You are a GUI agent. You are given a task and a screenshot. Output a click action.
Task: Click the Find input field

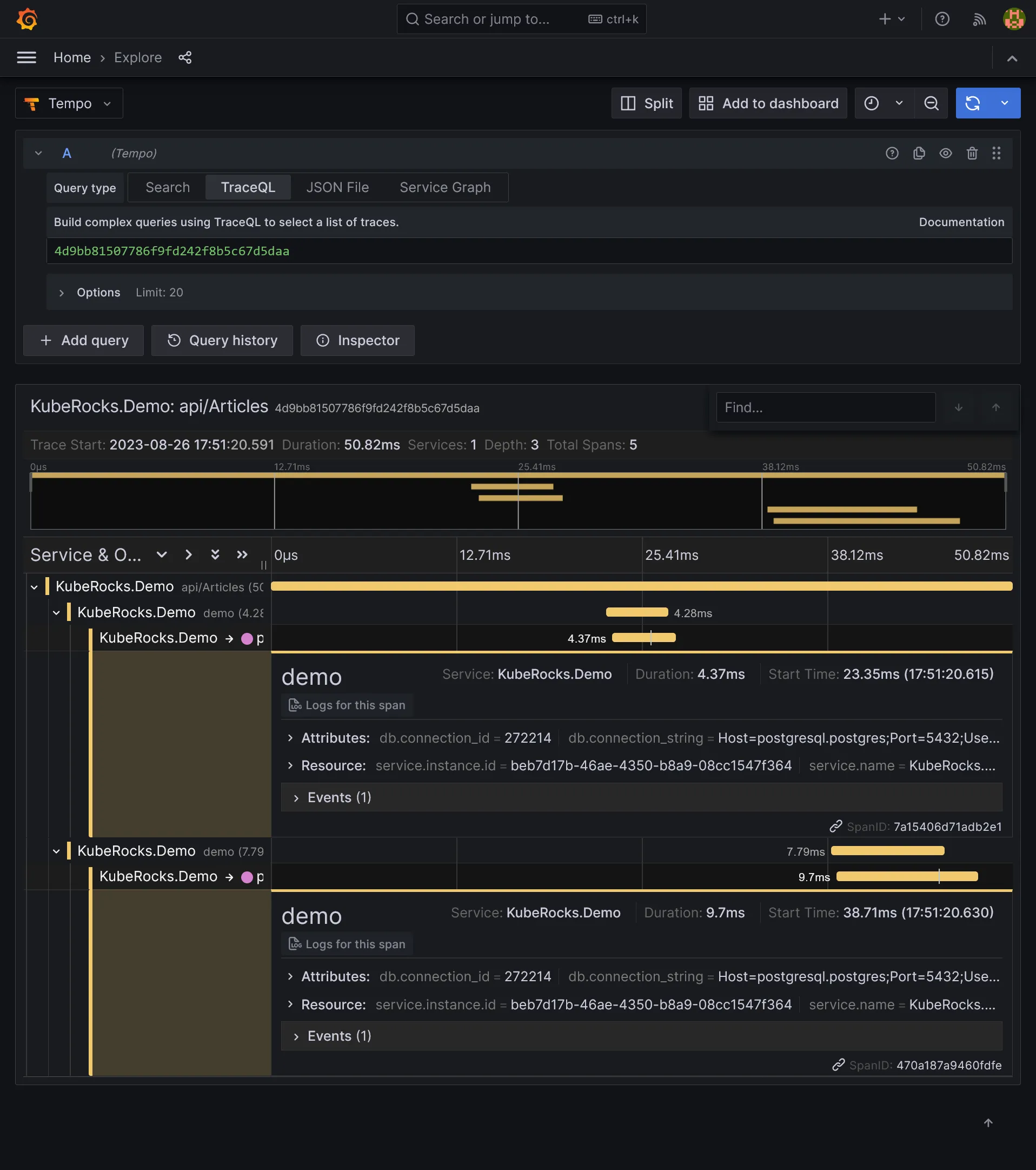point(825,407)
